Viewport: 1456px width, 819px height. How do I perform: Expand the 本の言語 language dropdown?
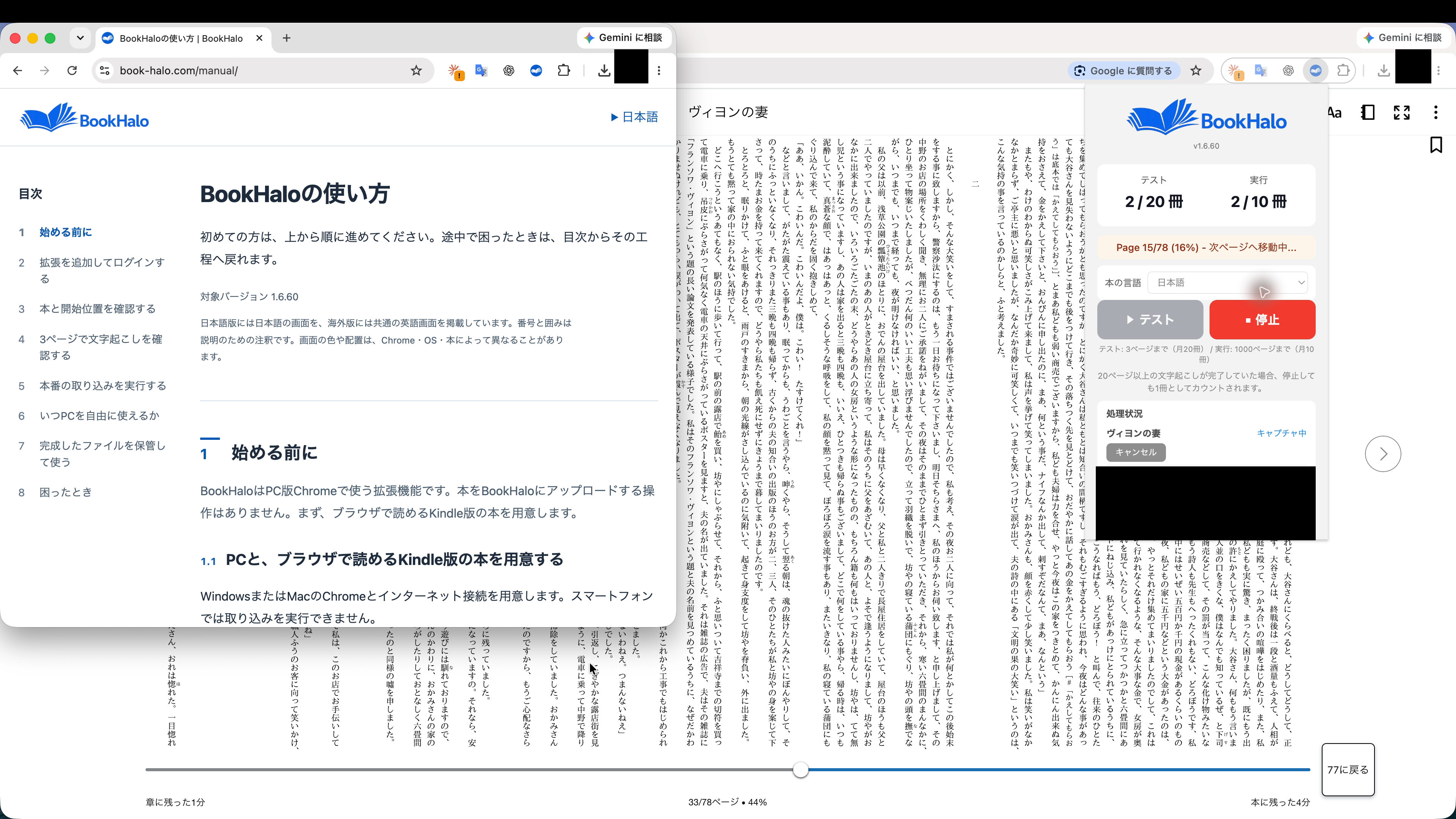point(1230,282)
